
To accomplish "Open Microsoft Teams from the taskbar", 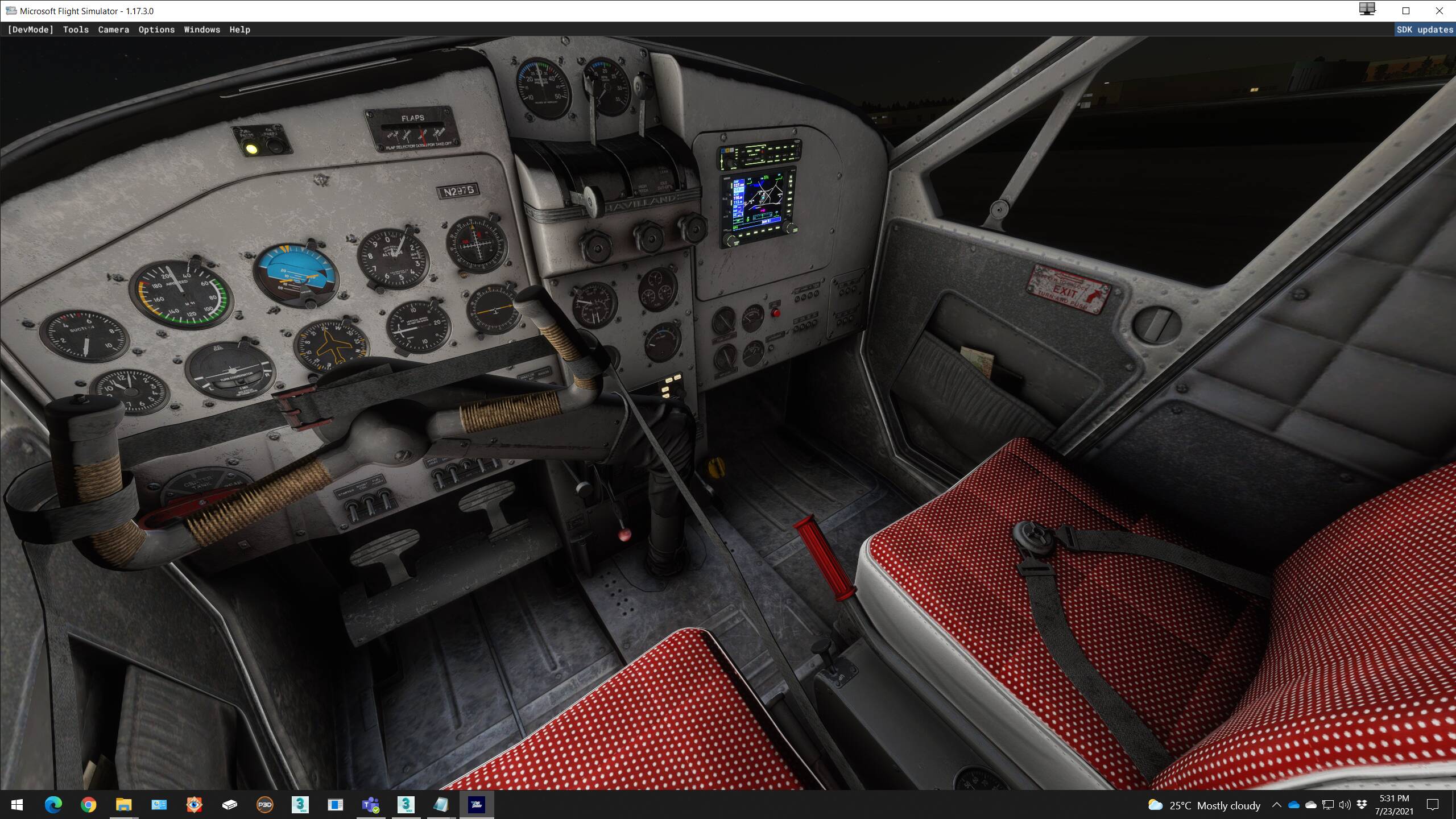I will tap(371, 804).
